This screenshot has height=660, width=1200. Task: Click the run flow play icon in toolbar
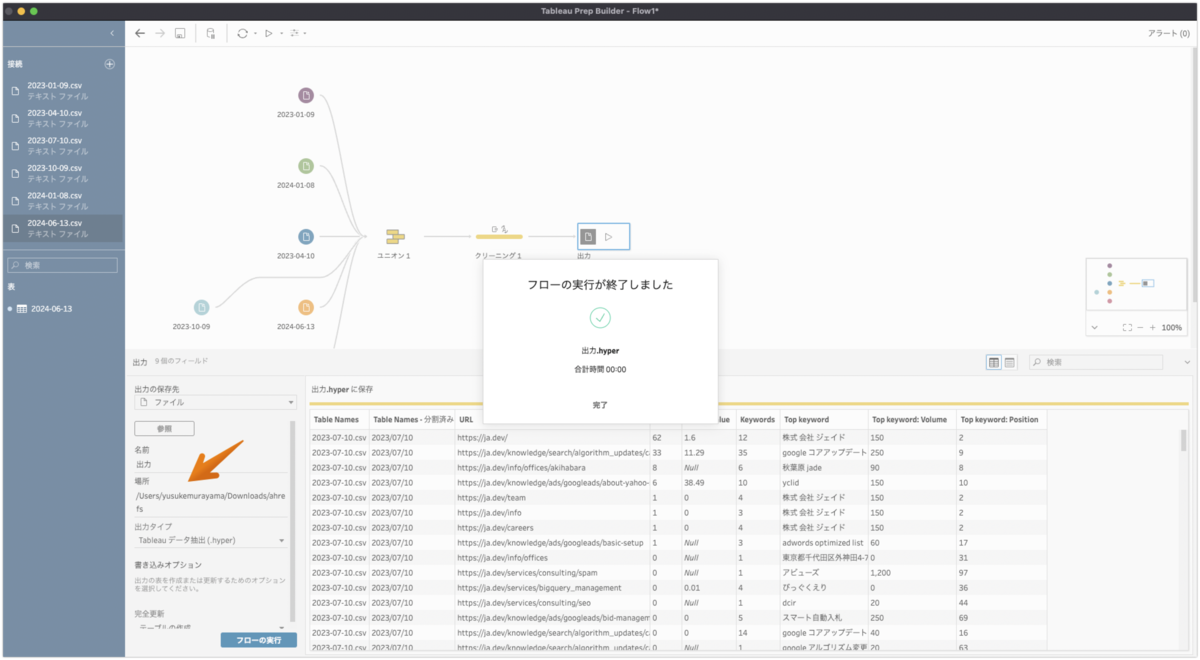268,33
